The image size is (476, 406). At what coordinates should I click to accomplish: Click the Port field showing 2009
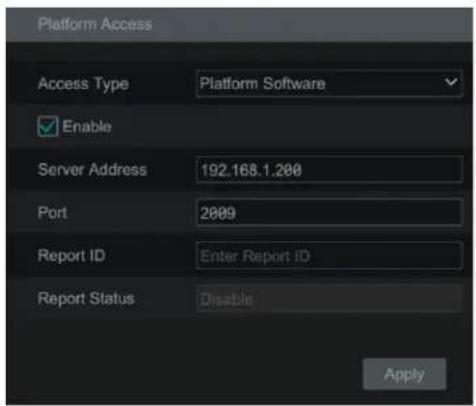coord(329,213)
